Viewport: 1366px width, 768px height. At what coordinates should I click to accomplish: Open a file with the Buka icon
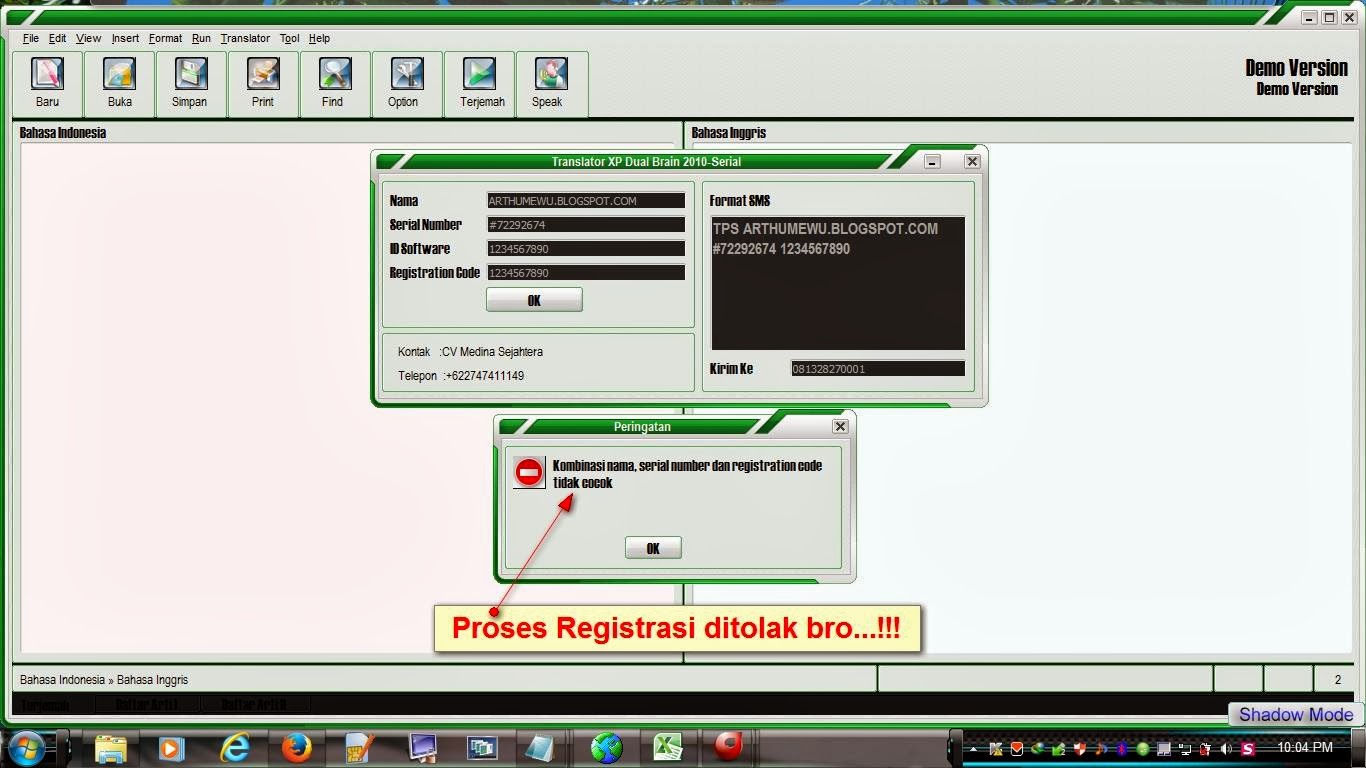pyautogui.click(x=119, y=75)
